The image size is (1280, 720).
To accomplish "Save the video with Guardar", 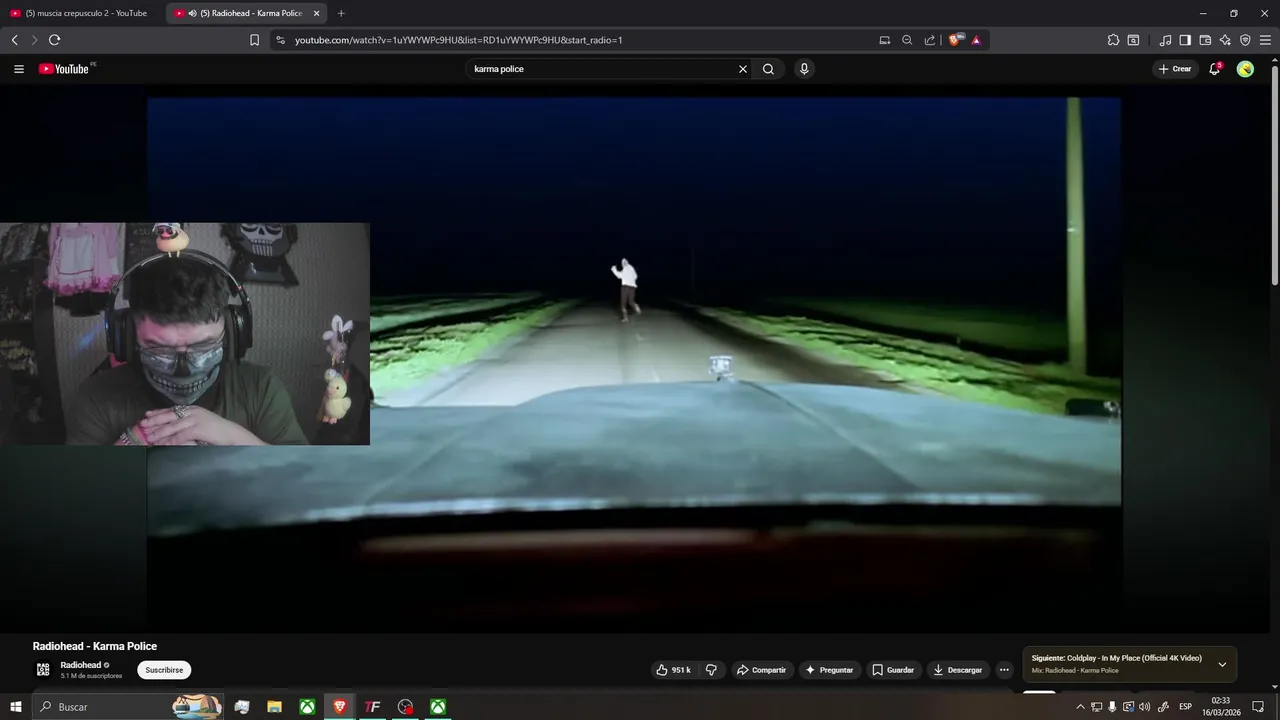I will tap(893, 670).
